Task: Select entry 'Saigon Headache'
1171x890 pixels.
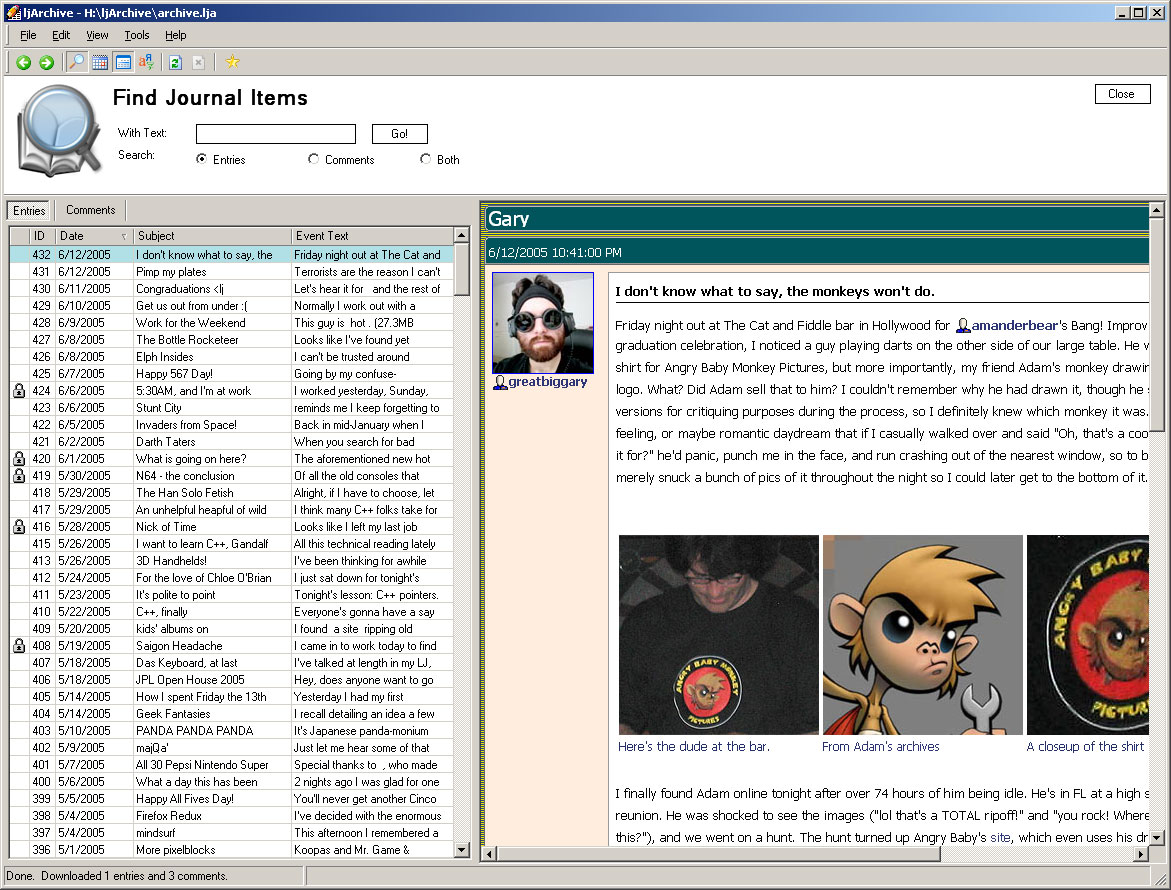Action: point(232,646)
